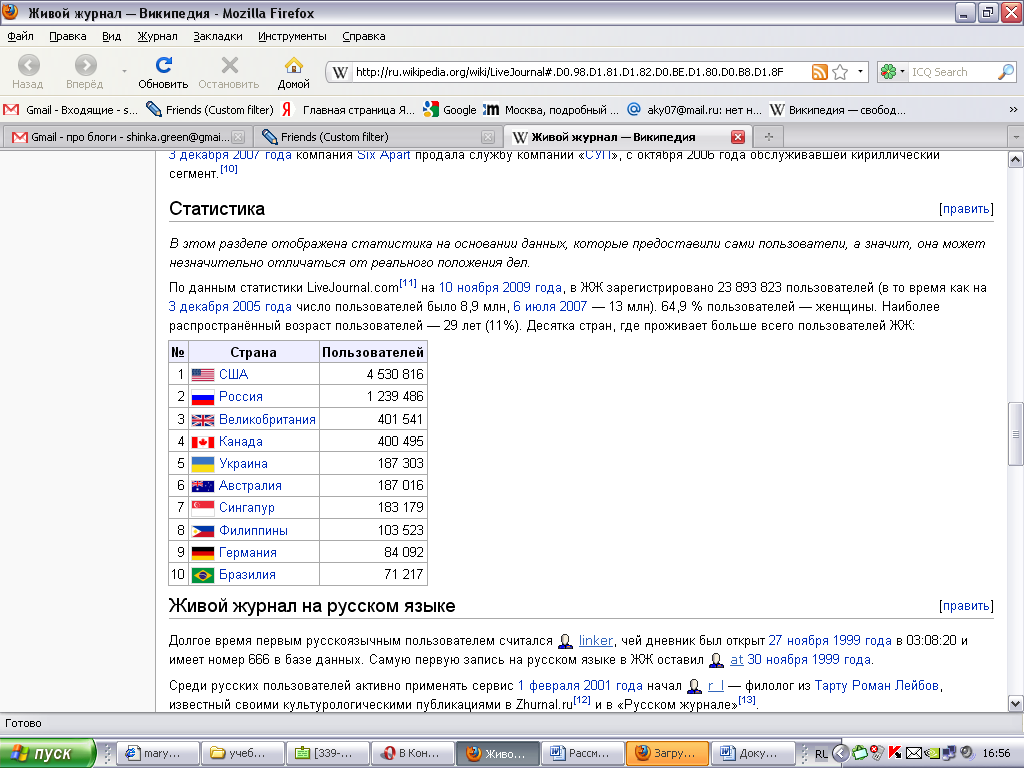Viewport: 1024px width, 768px height.
Task: Open the aky07@mail.ru bookmark
Action: tap(694, 110)
